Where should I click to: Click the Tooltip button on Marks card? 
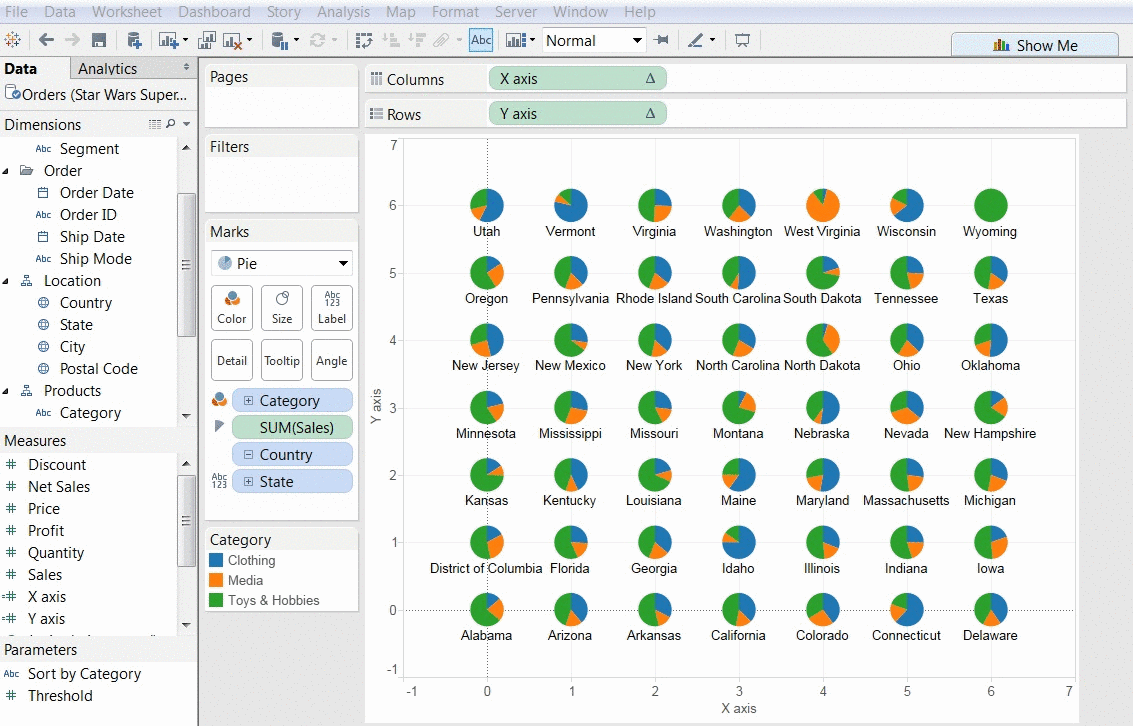282,360
